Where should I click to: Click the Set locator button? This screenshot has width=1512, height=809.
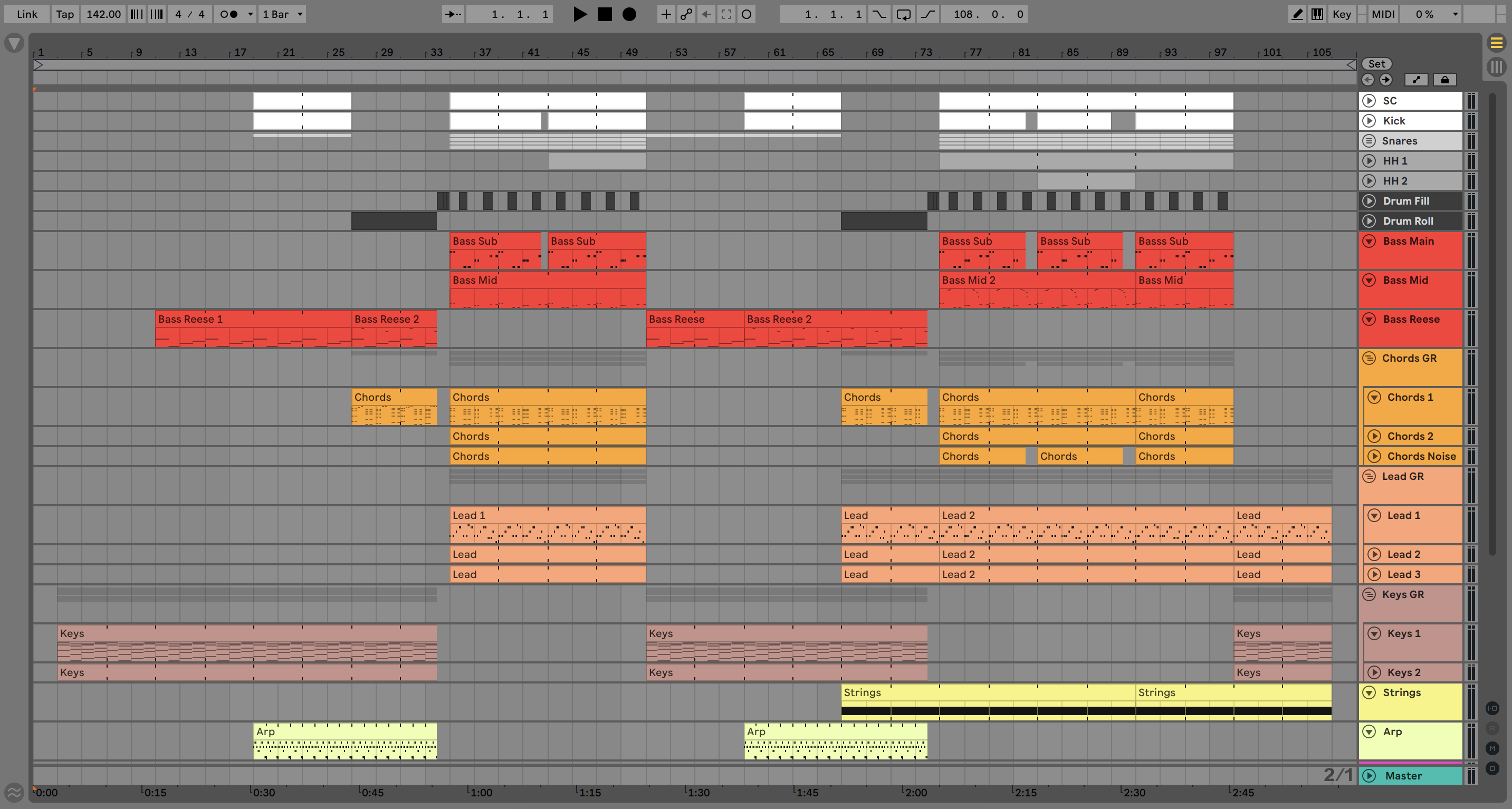[x=1376, y=64]
